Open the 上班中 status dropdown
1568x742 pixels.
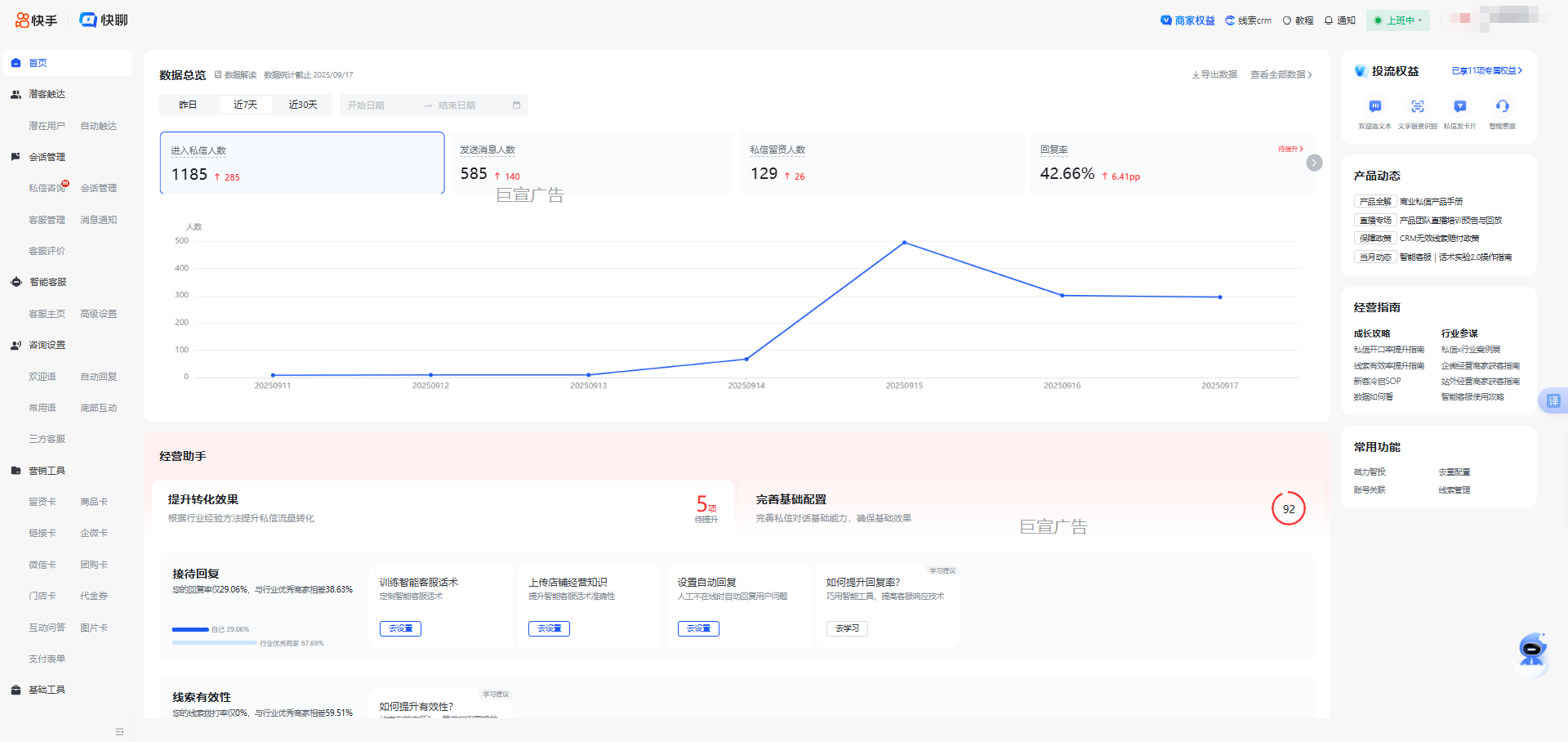1400,20
